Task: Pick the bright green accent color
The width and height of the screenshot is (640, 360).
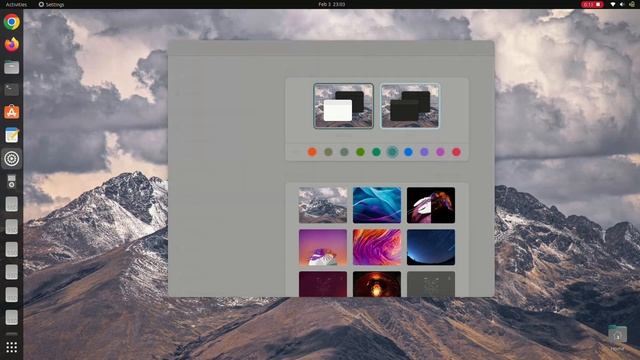Action: 360,152
